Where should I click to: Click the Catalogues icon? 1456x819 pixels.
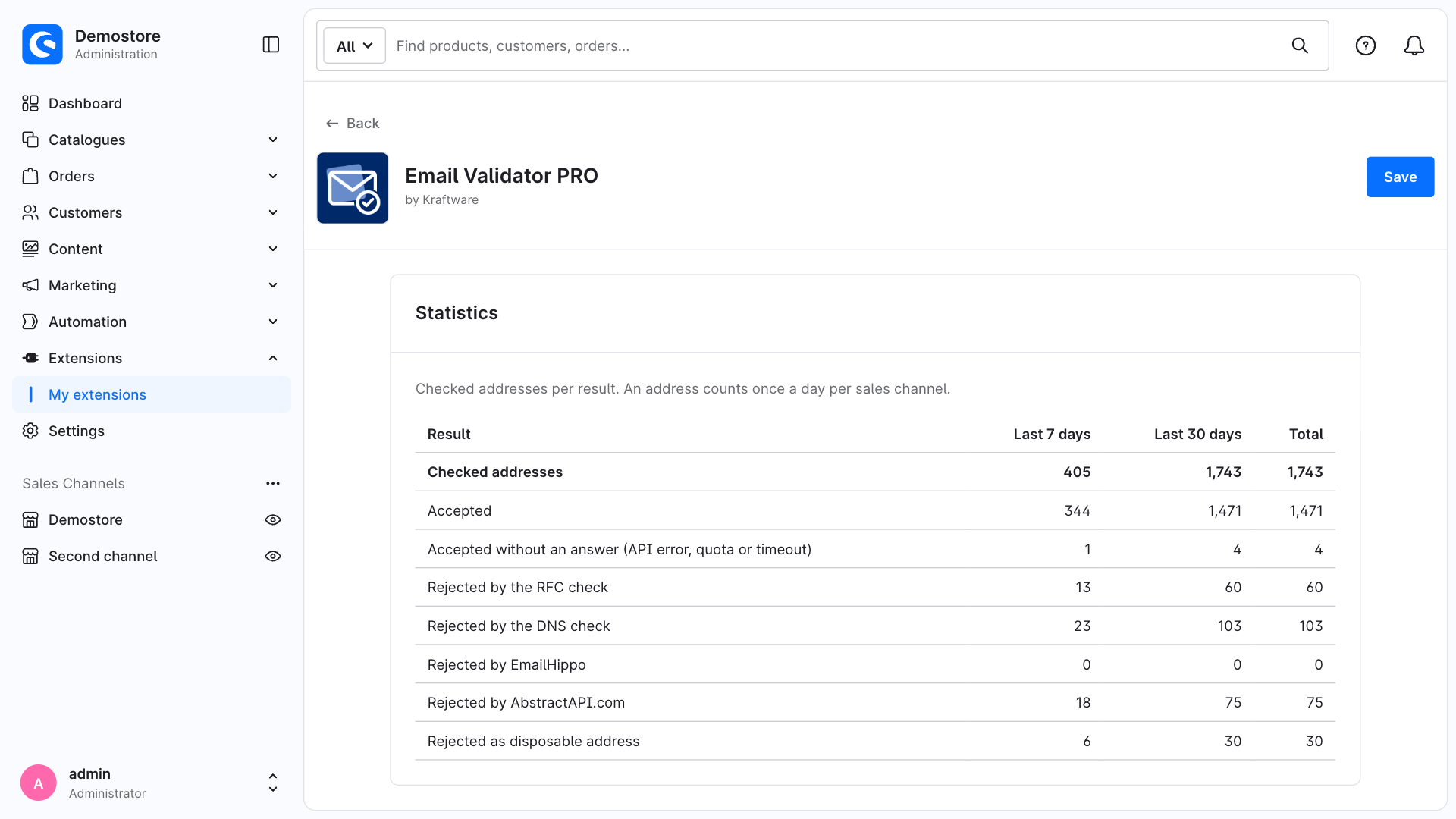point(30,140)
